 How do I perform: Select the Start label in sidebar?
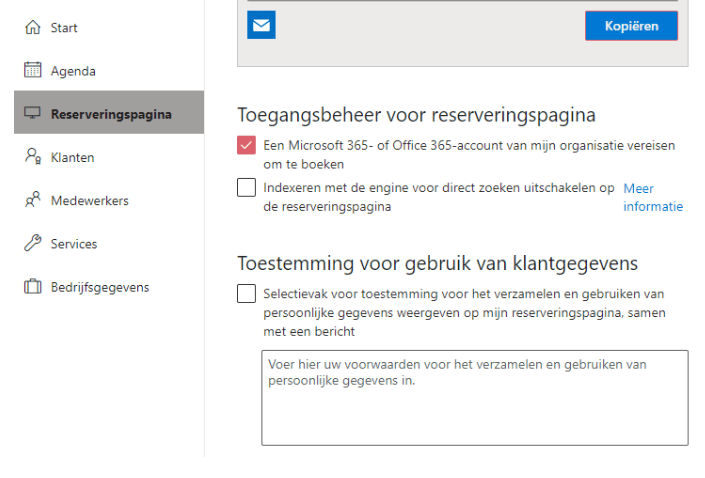[64, 28]
